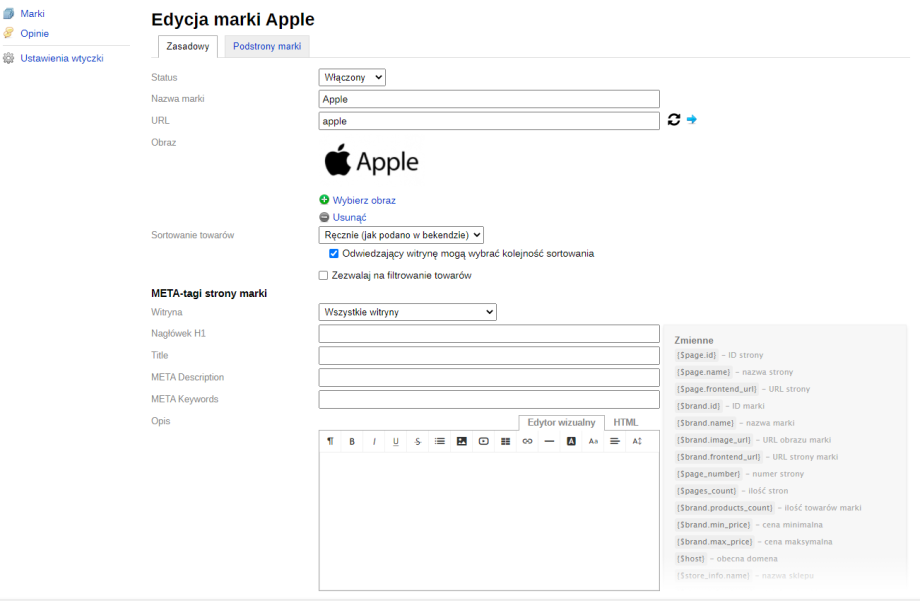Insert a link using the chain icon
The height and width of the screenshot is (601, 920).
(527, 441)
